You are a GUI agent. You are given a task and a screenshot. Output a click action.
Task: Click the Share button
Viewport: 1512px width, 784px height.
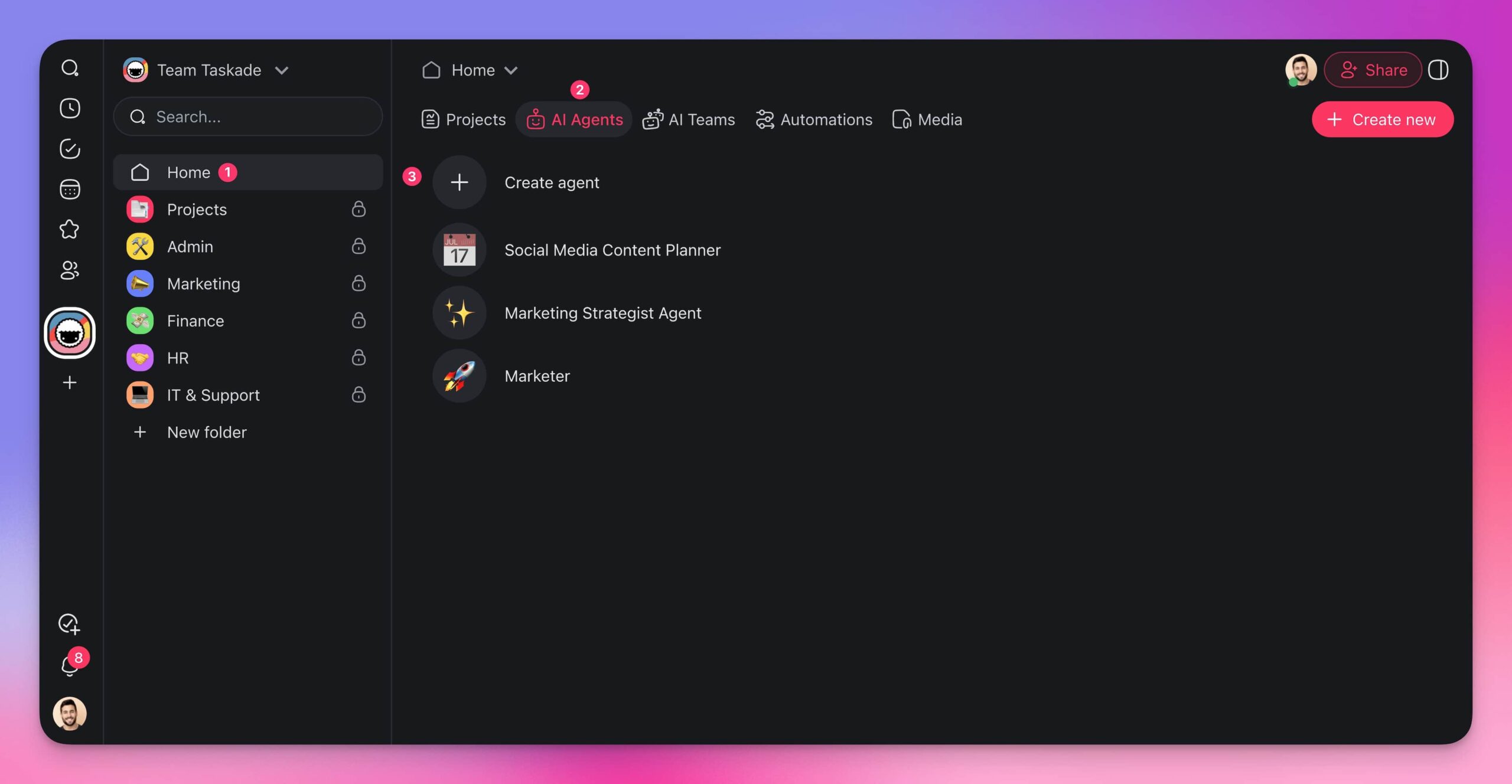1373,70
